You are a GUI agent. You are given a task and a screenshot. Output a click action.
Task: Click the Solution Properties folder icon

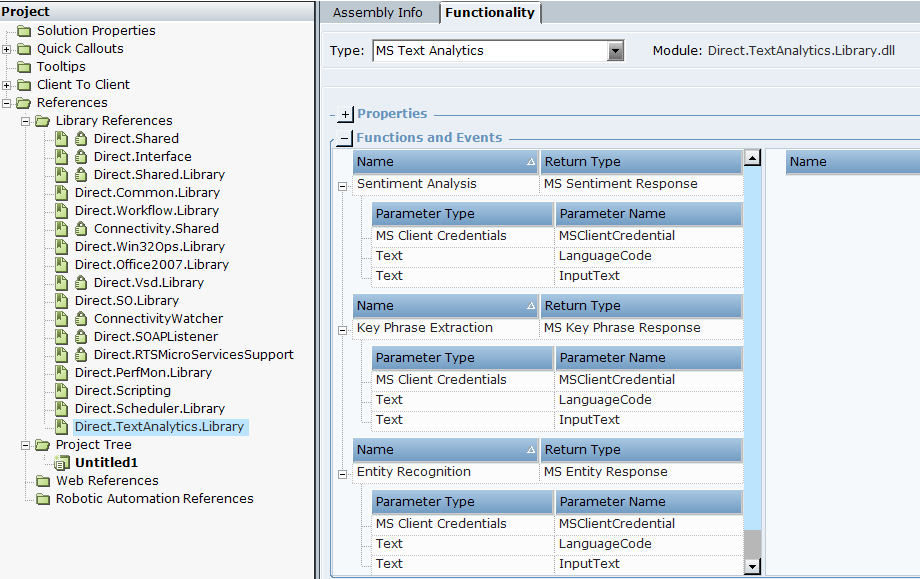click(24, 31)
